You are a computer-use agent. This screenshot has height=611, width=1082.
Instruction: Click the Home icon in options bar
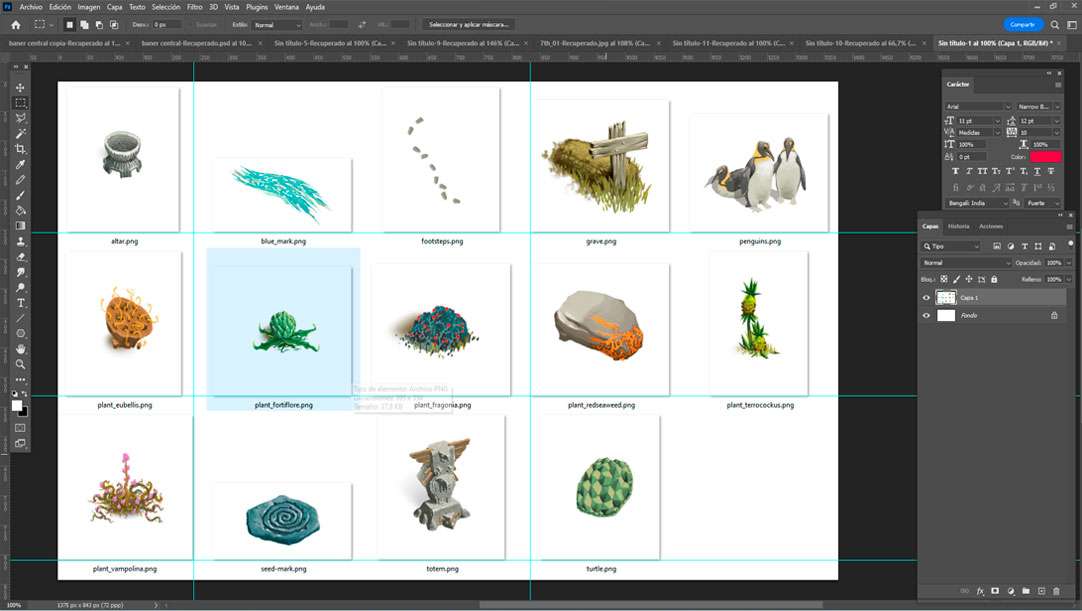coord(15,24)
